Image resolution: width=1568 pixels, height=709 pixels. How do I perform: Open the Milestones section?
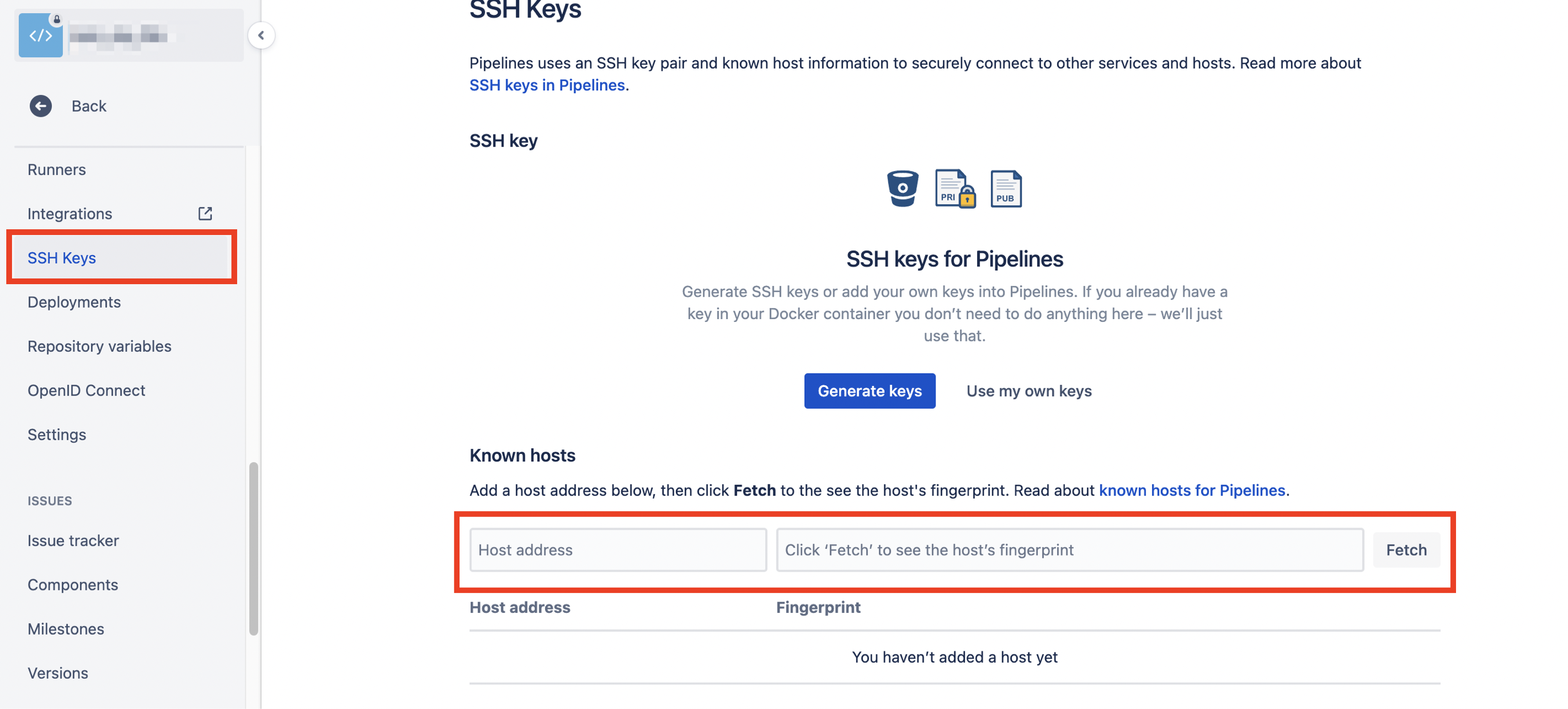click(66, 628)
